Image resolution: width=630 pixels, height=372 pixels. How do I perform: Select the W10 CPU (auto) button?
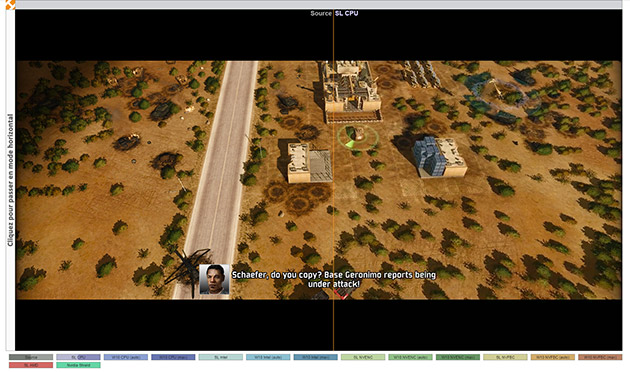coord(126,357)
